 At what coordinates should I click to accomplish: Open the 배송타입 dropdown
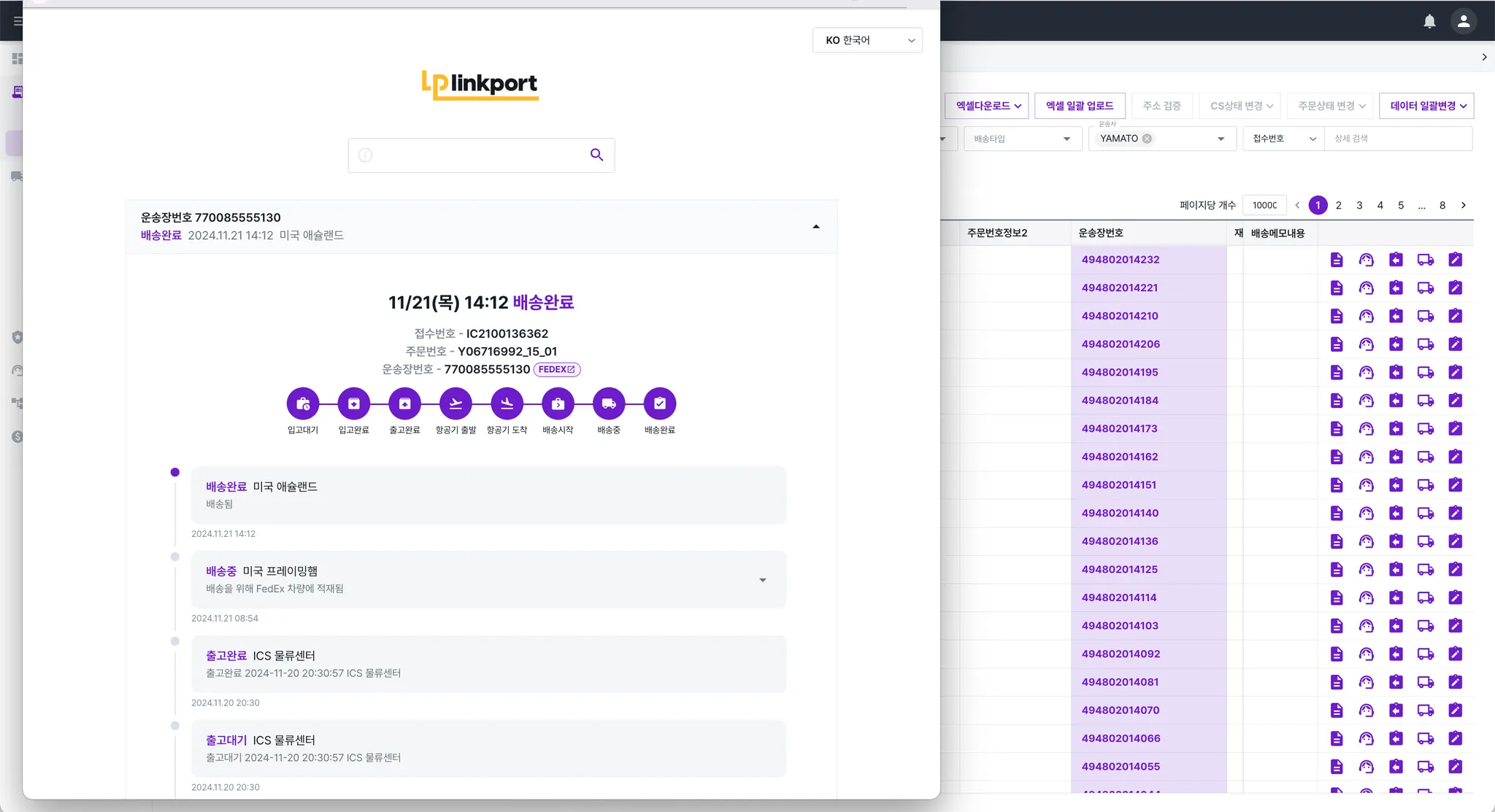1021,139
